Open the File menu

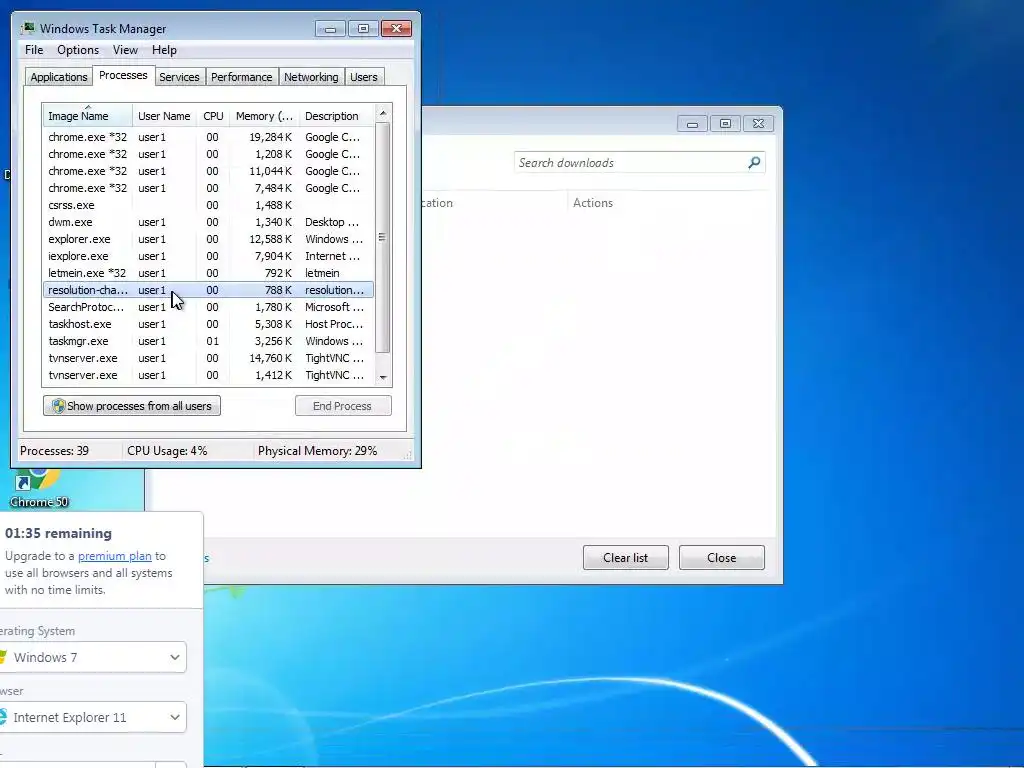pyautogui.click(x=34, y=50)
